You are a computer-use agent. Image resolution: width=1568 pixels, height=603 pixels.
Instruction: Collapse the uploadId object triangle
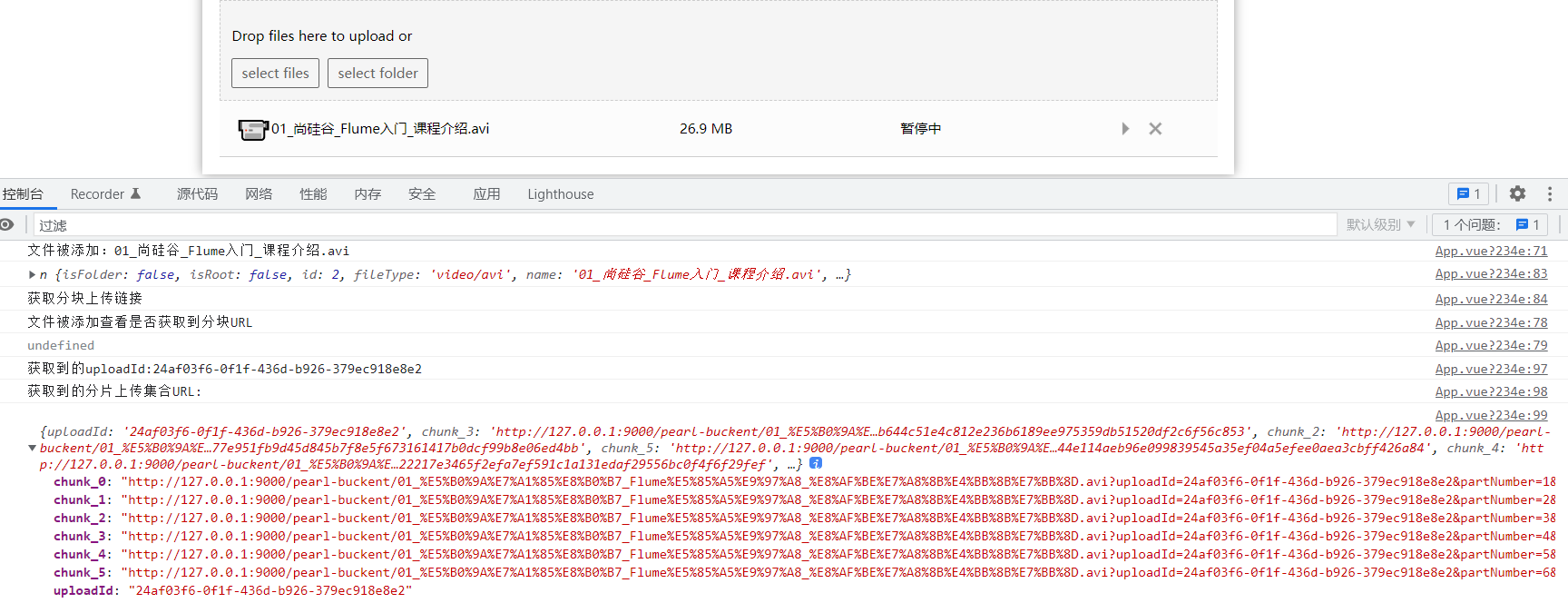(33, 448)
